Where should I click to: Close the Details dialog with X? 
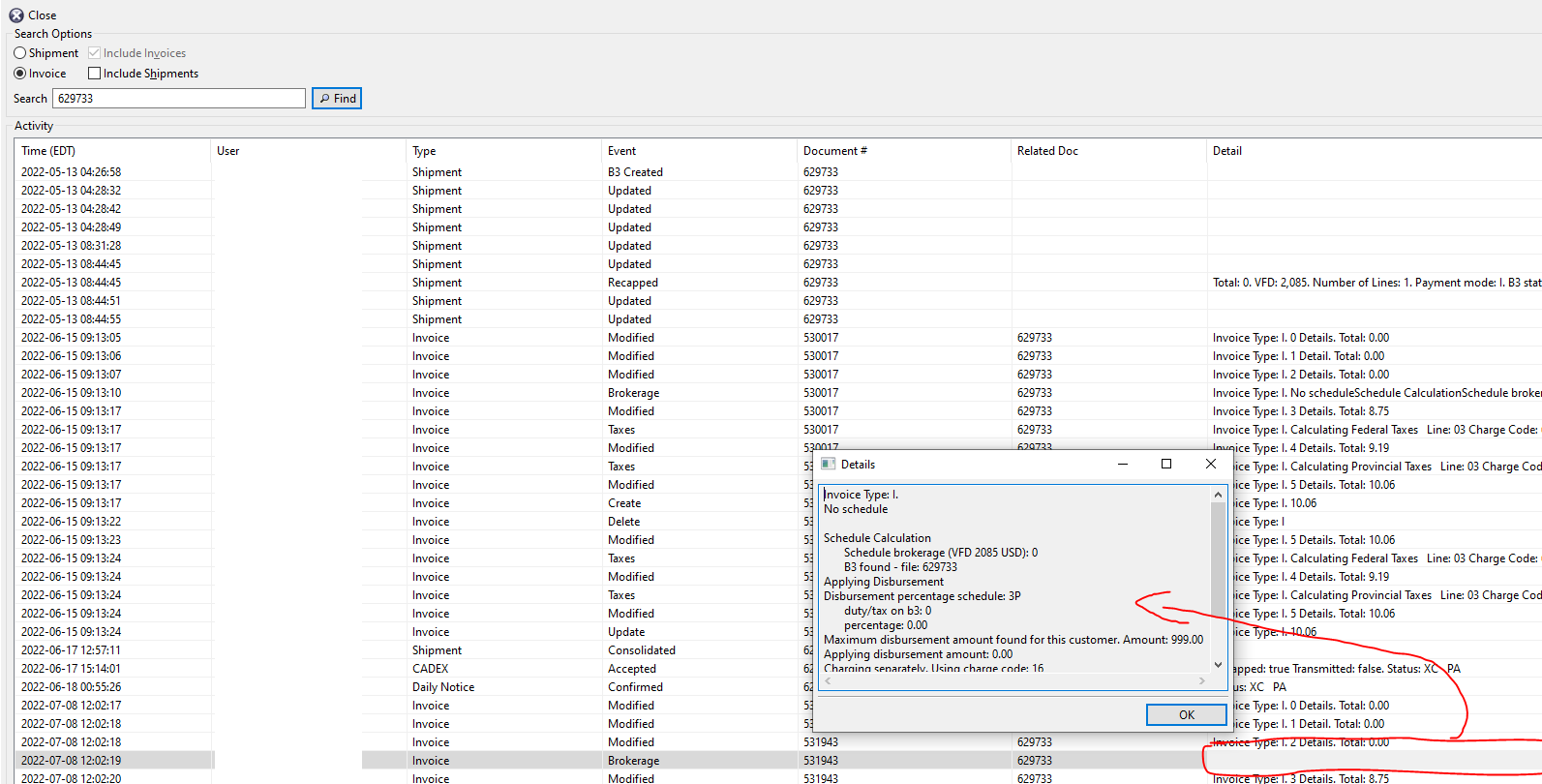(x=1211, y=465)
